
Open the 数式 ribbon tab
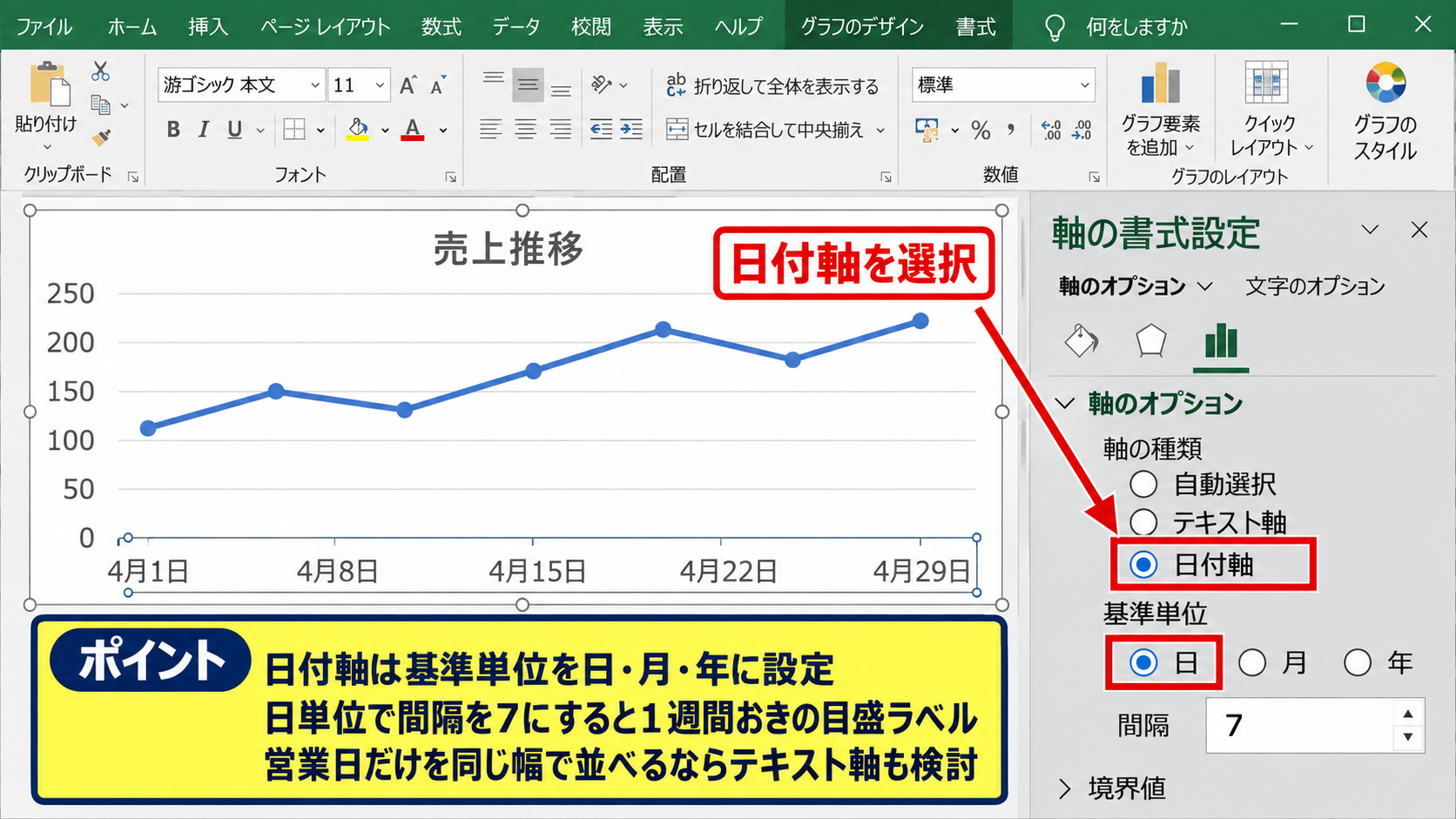coord(442,27)
